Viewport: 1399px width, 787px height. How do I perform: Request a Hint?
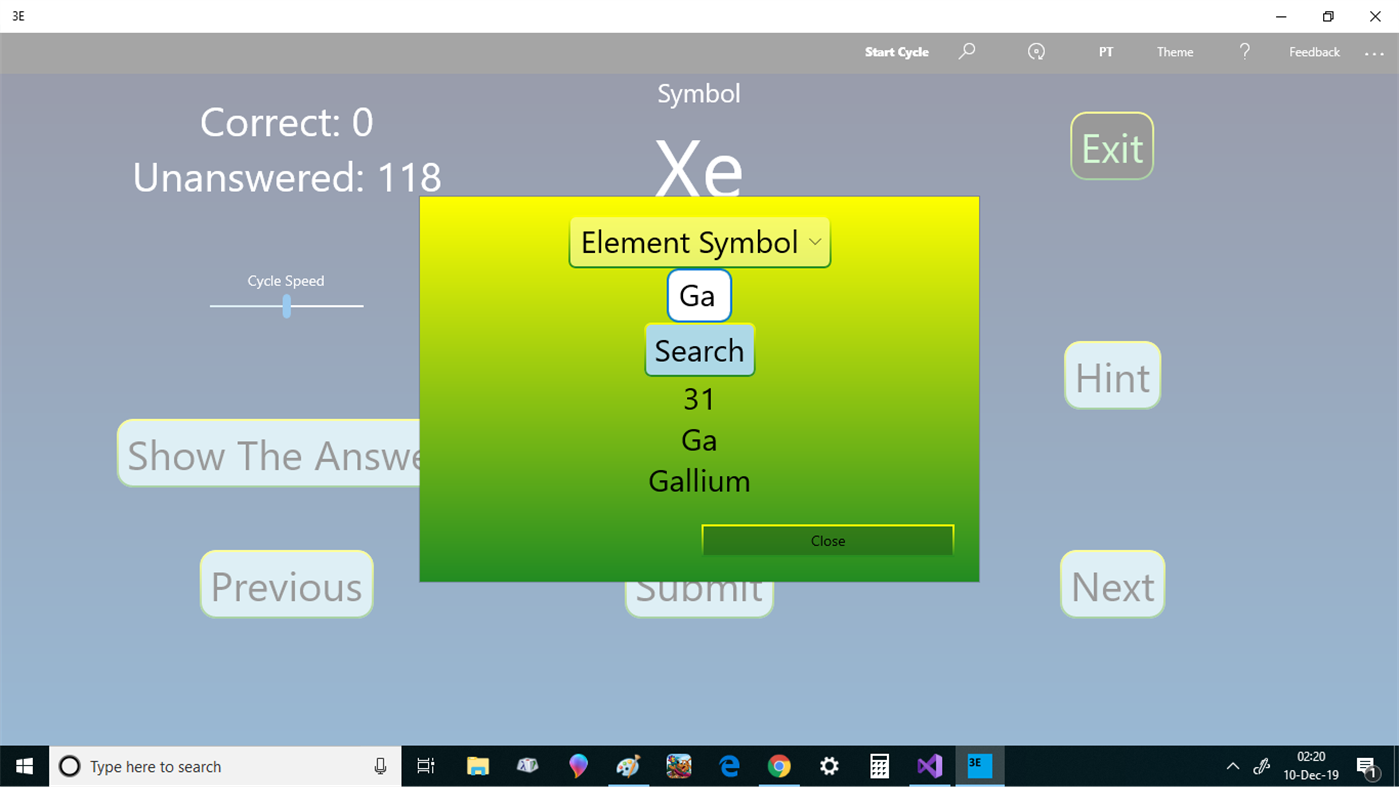(1111, 375)
